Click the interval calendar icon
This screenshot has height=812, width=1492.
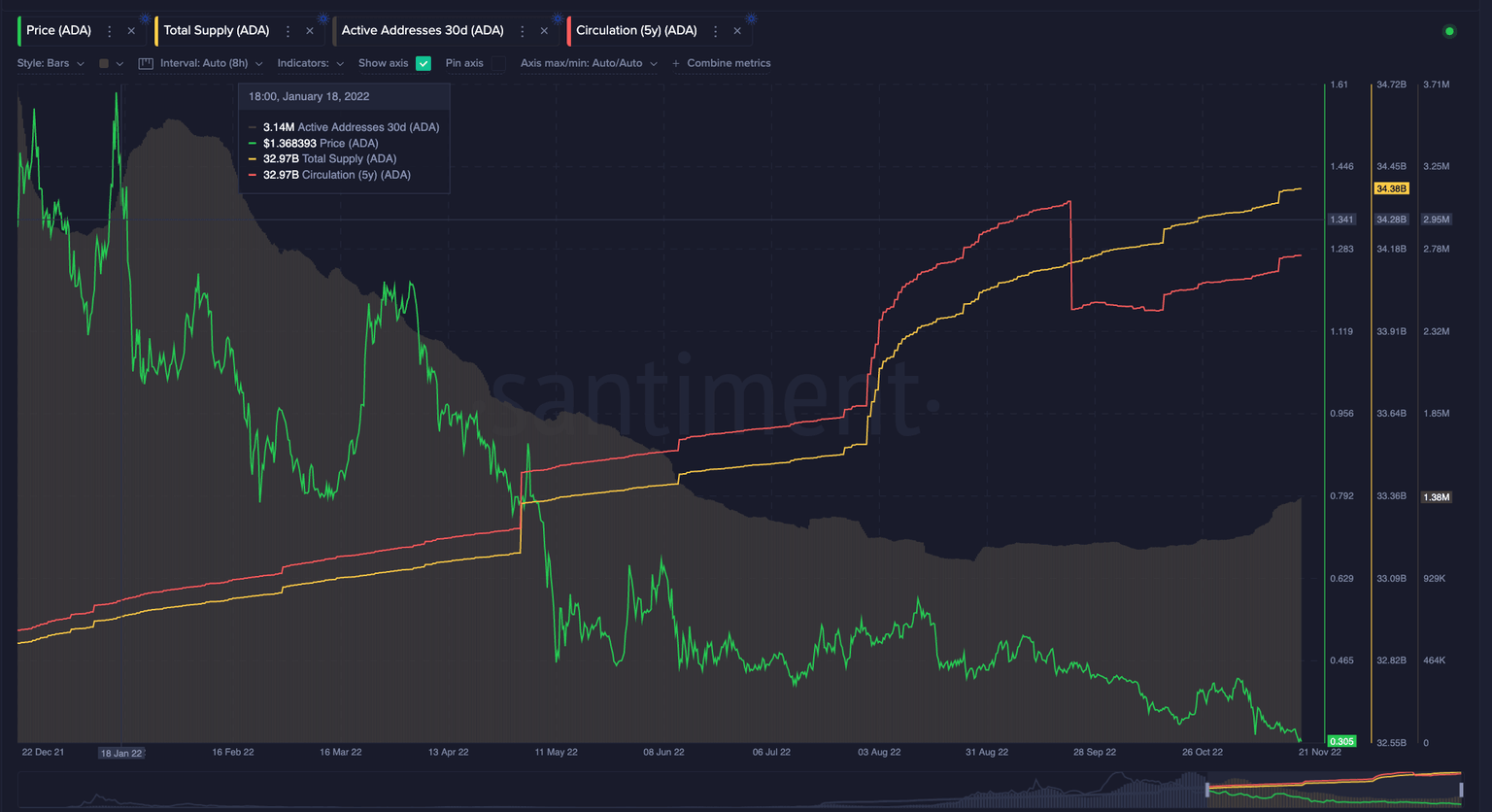pos(145,63)
